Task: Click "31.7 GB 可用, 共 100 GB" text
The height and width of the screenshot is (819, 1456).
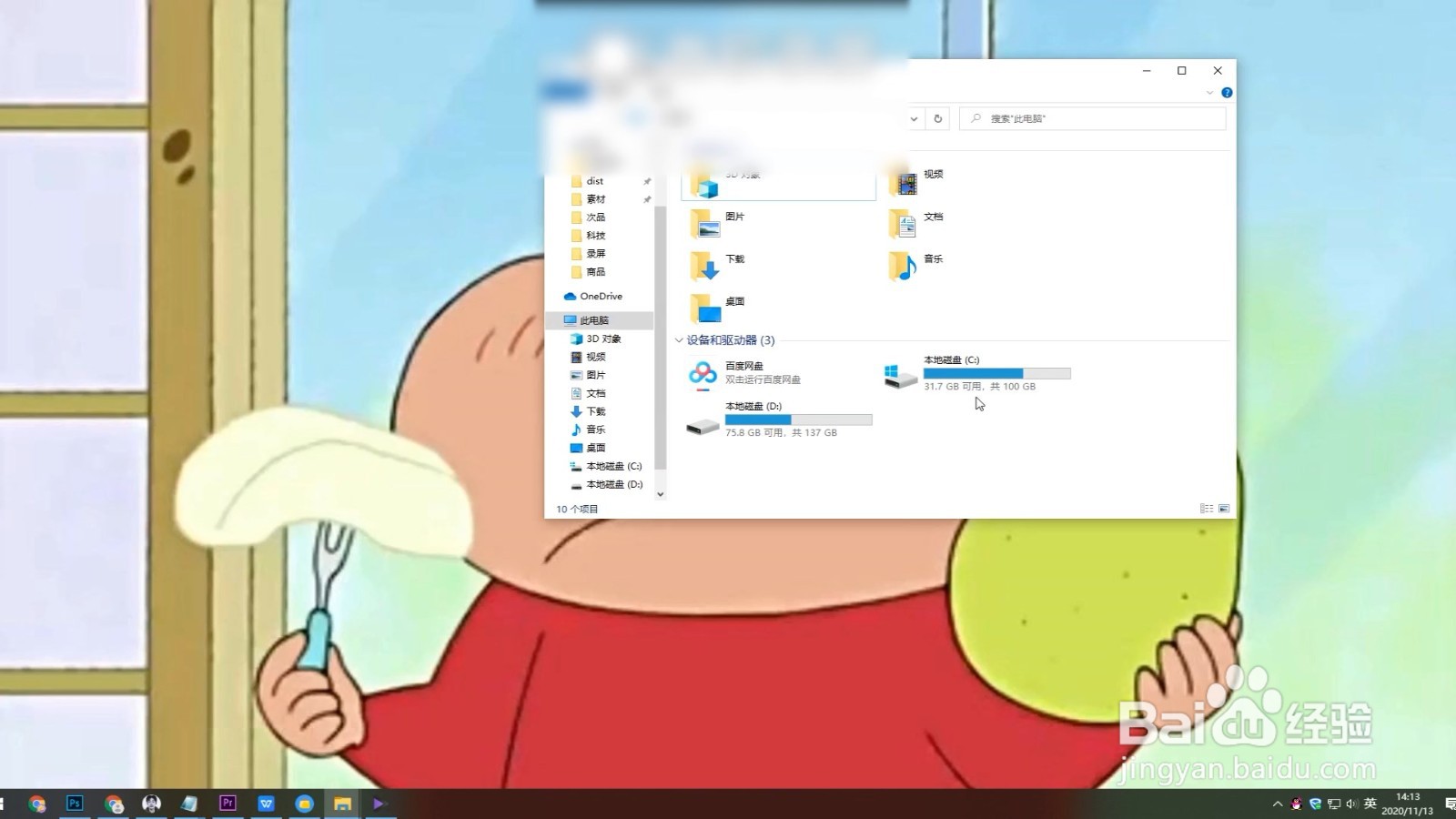Action: pos(979,387)
